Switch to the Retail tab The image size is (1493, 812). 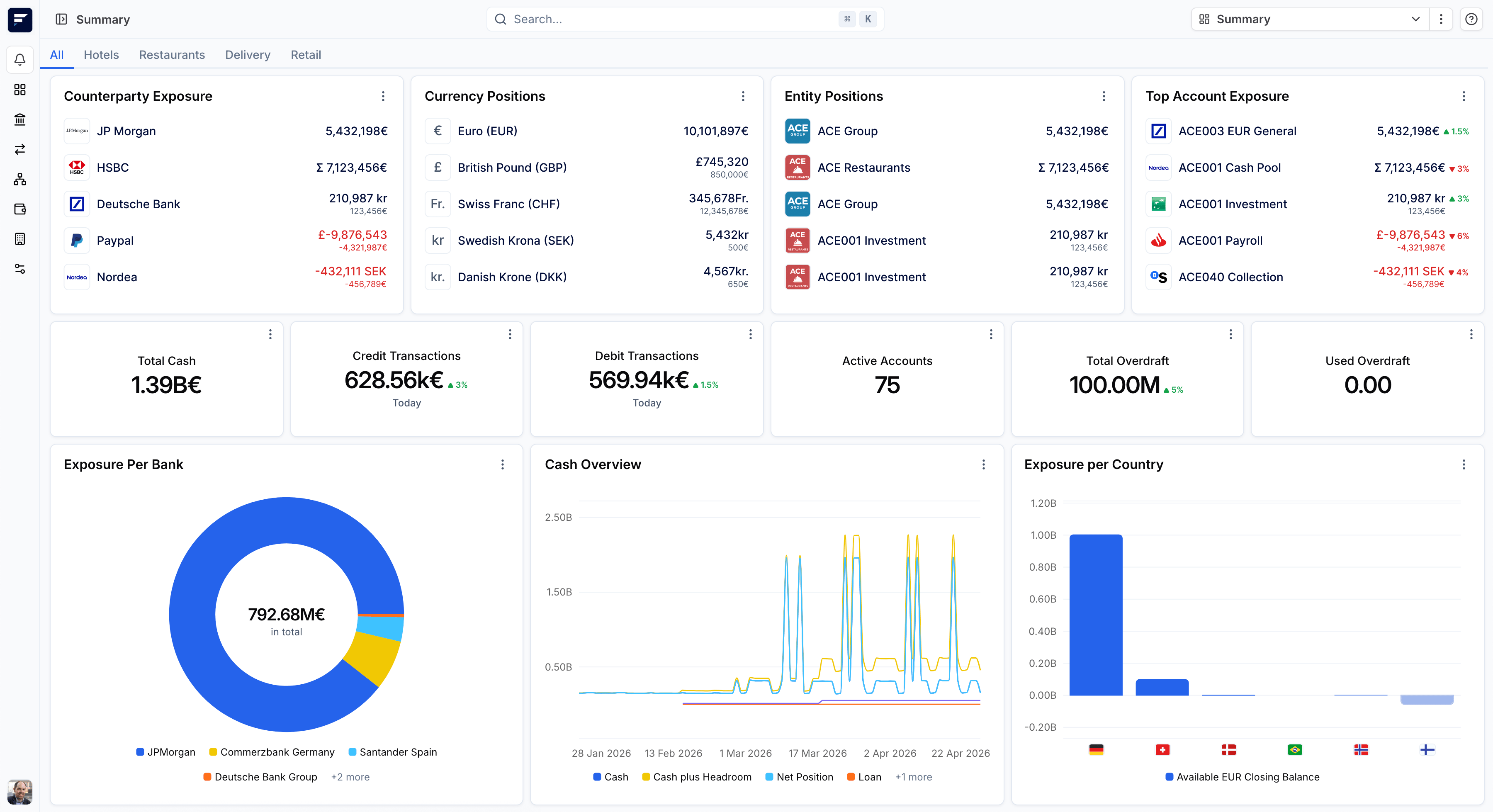(305, 54)
